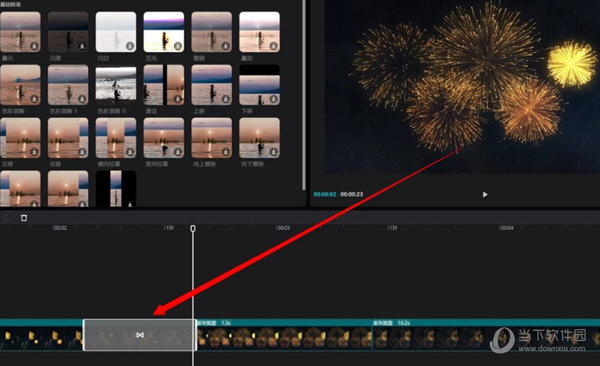Image resolution: width=600 pixels, height=366 pixels.
Task: Click the fireworks preview image
Action: [x=462, y=87]
